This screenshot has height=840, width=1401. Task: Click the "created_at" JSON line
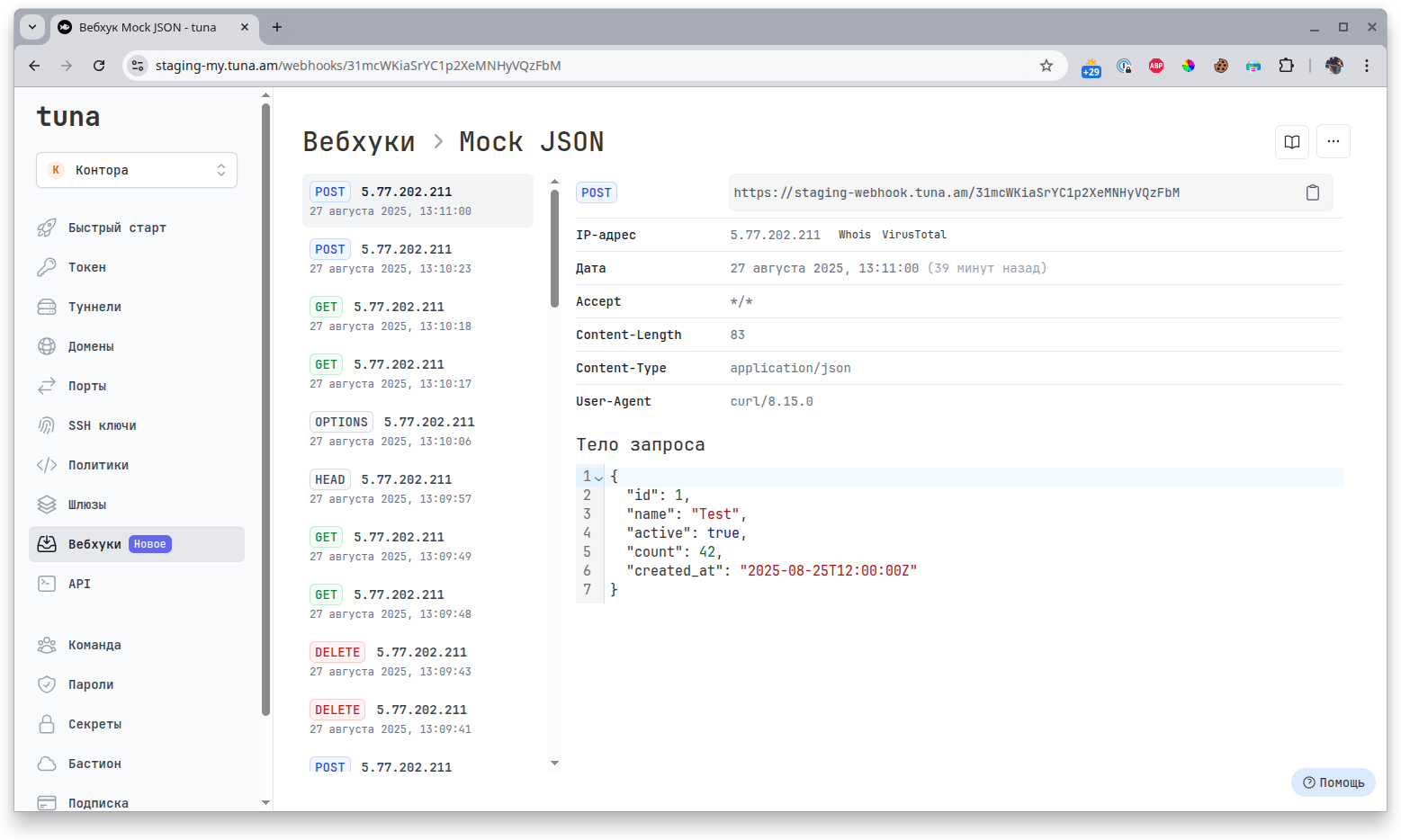point(772,571)
